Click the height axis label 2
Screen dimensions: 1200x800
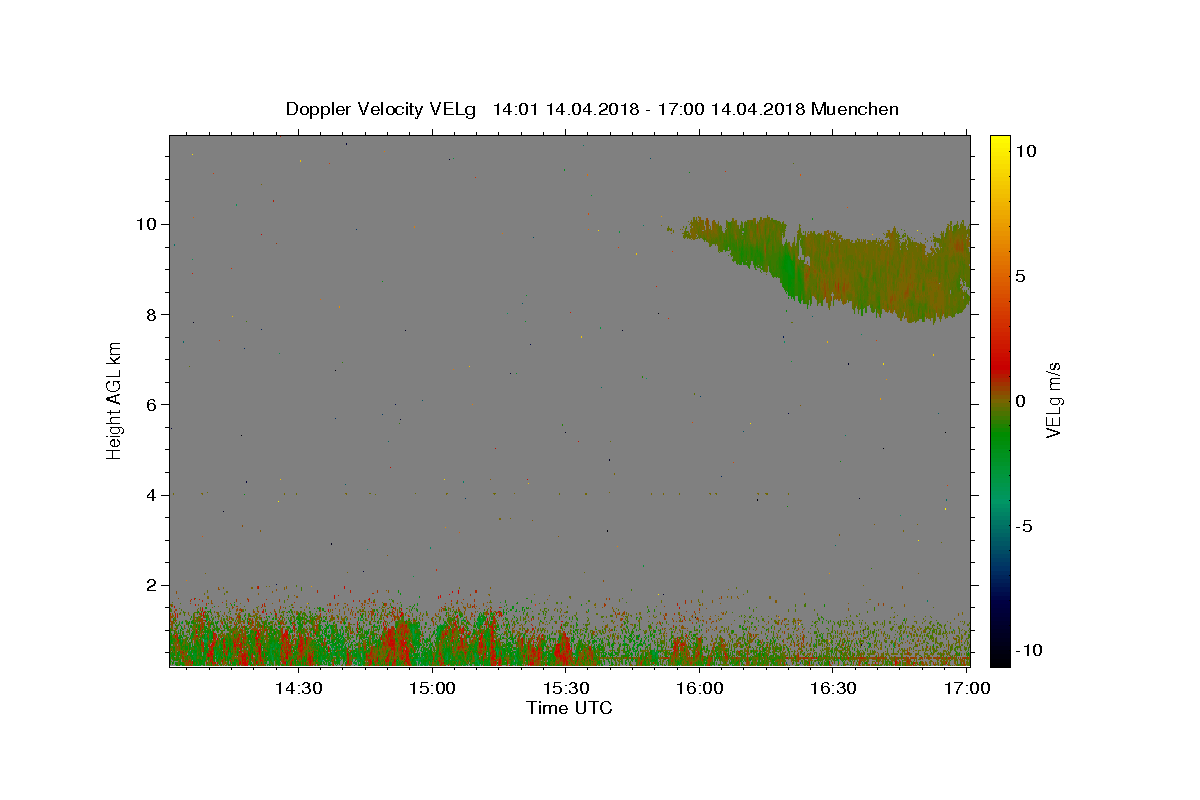point(153,585)
